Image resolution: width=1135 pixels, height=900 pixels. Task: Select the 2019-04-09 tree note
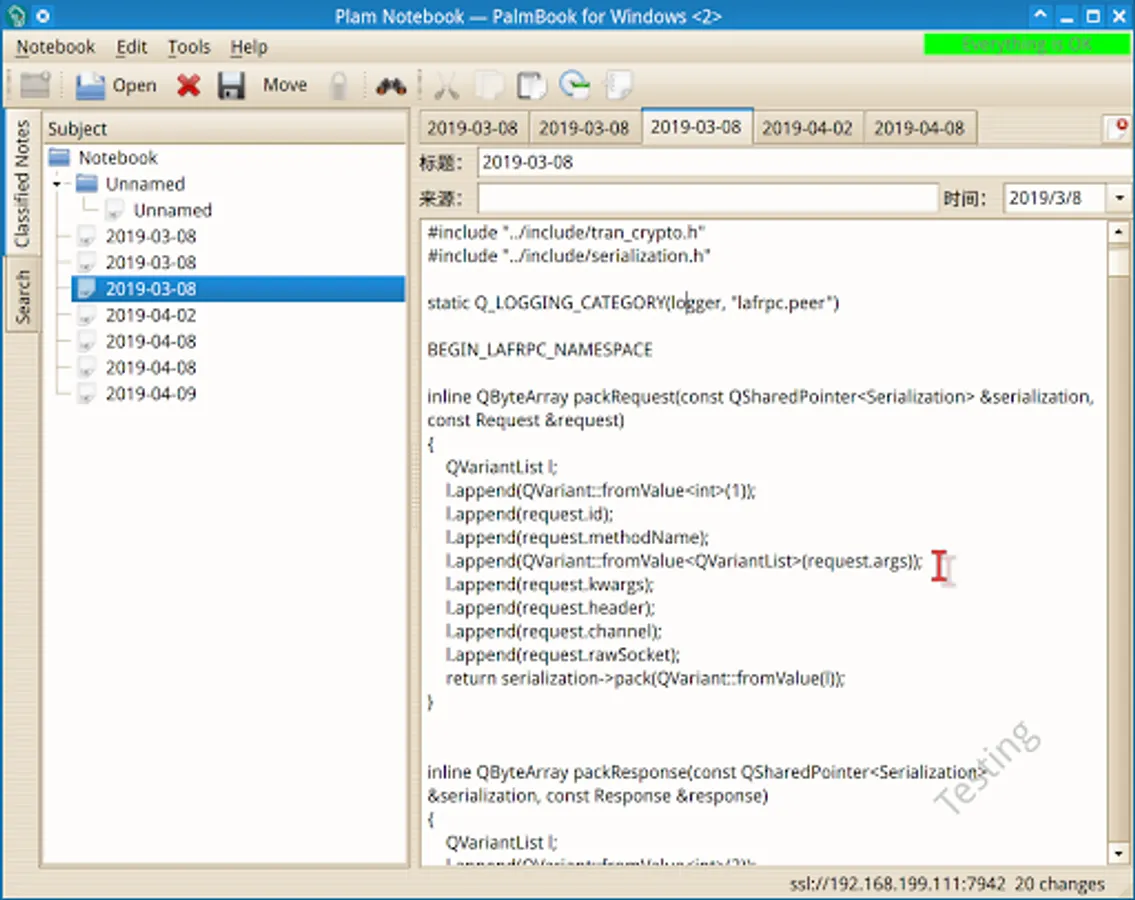pos(151,393)
